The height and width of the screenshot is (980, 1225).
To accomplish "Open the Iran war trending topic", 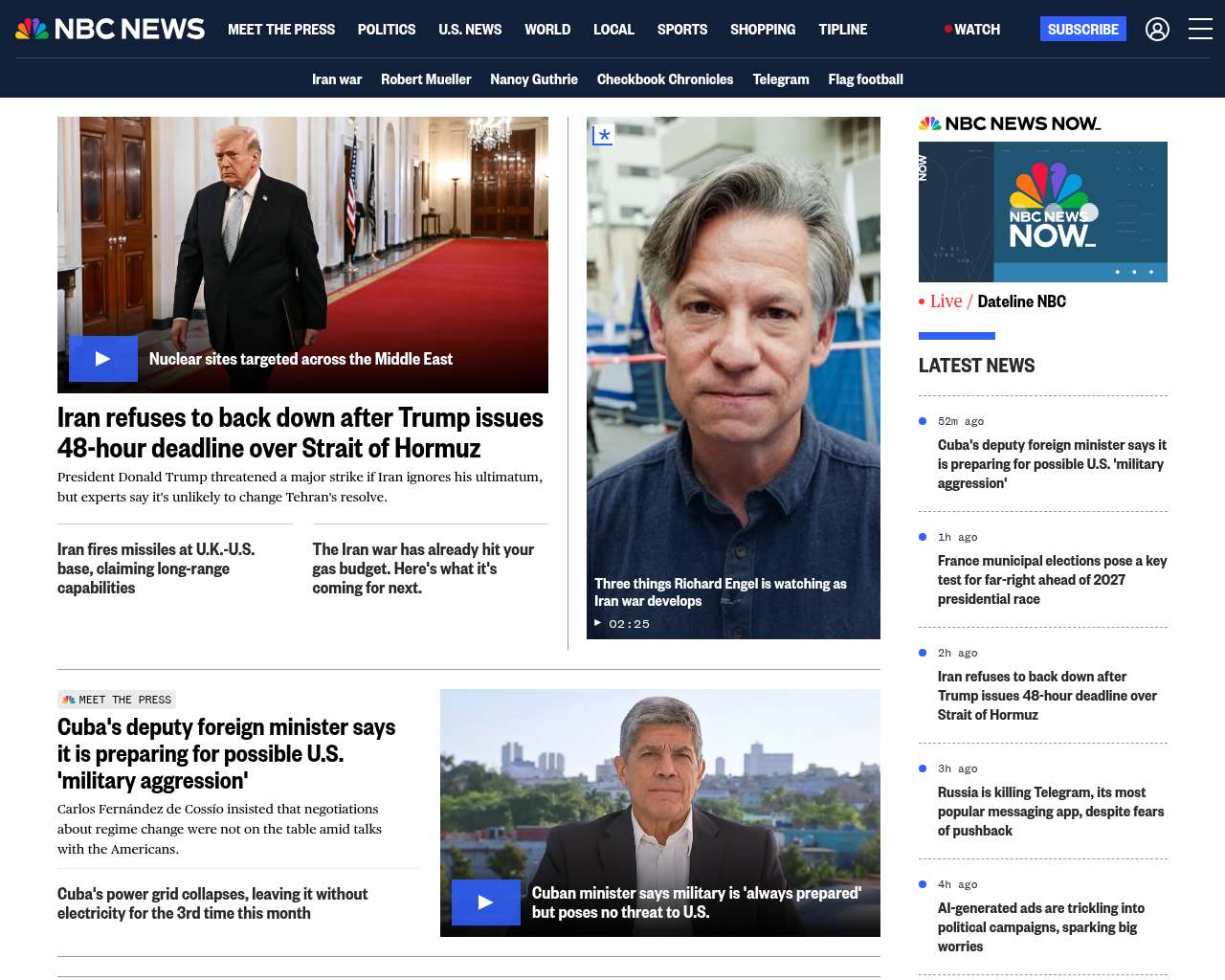I will click(x=337, y=79).
